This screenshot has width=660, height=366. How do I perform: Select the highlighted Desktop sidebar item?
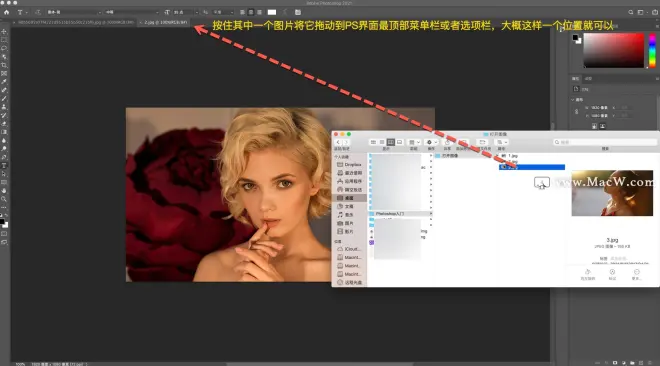pos(349,198)
